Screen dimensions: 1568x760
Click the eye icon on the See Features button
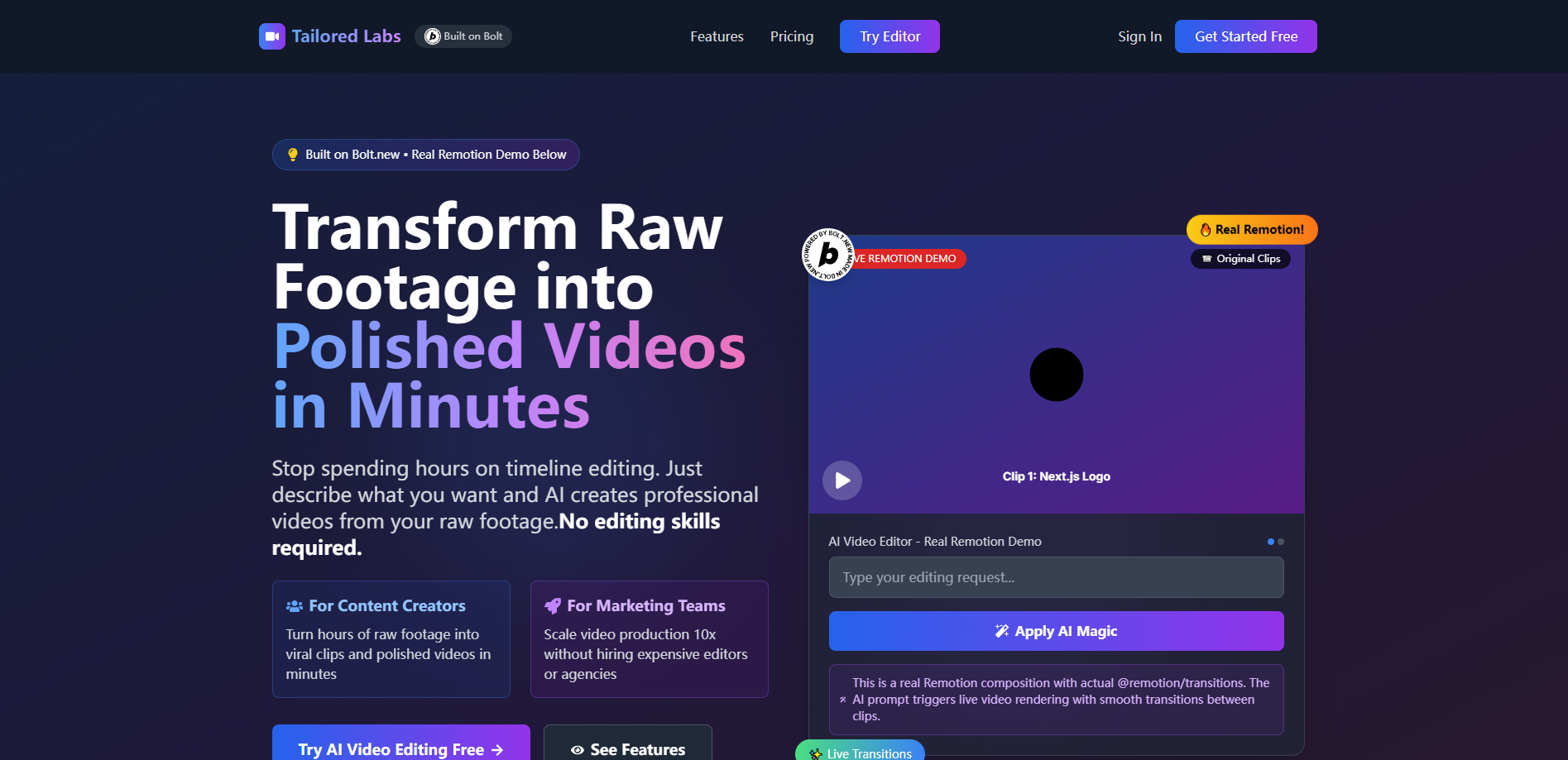[x=578, y=749]
